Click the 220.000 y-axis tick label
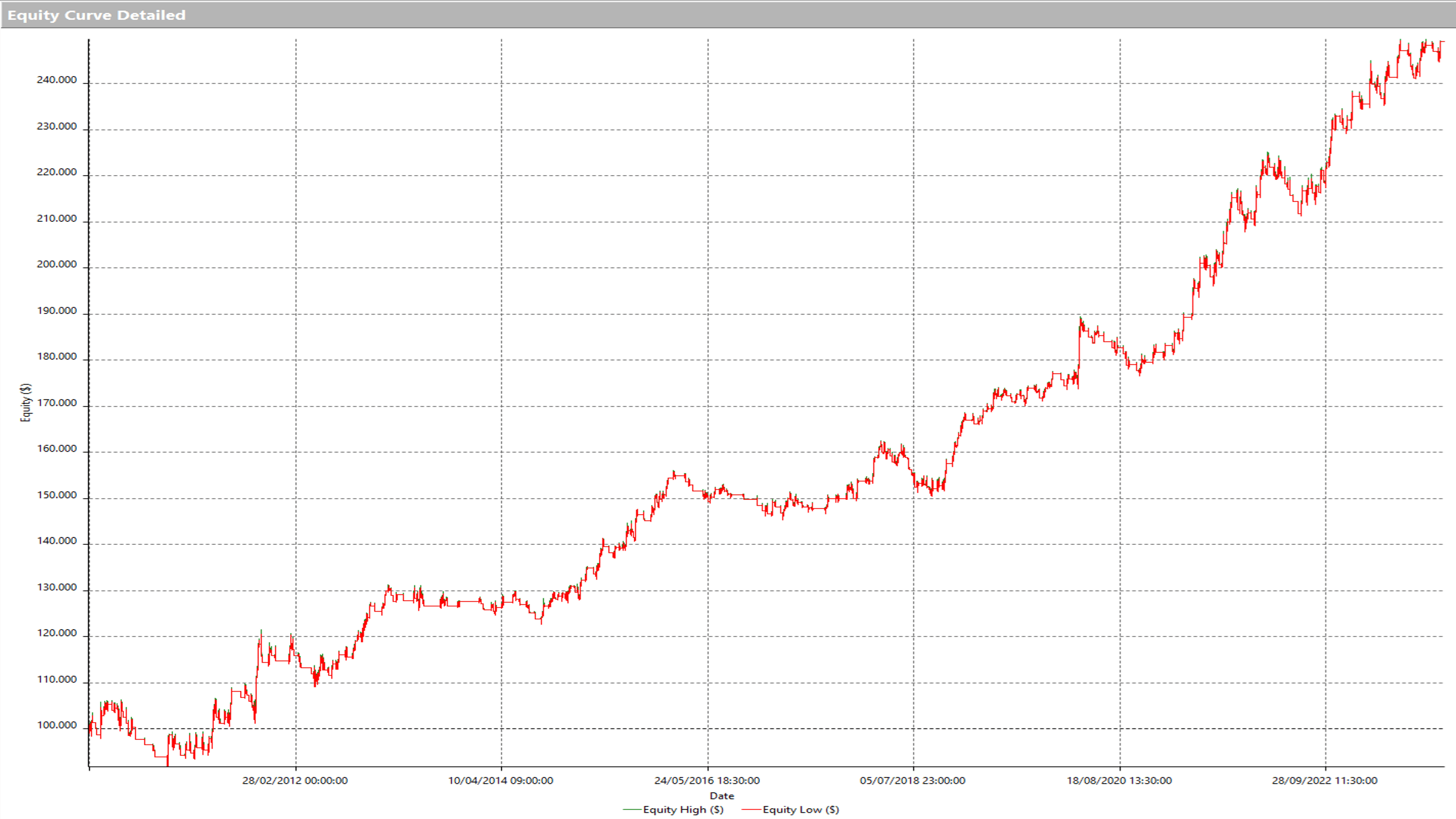The image size is (1456, 819). click(x=56, y=172)
